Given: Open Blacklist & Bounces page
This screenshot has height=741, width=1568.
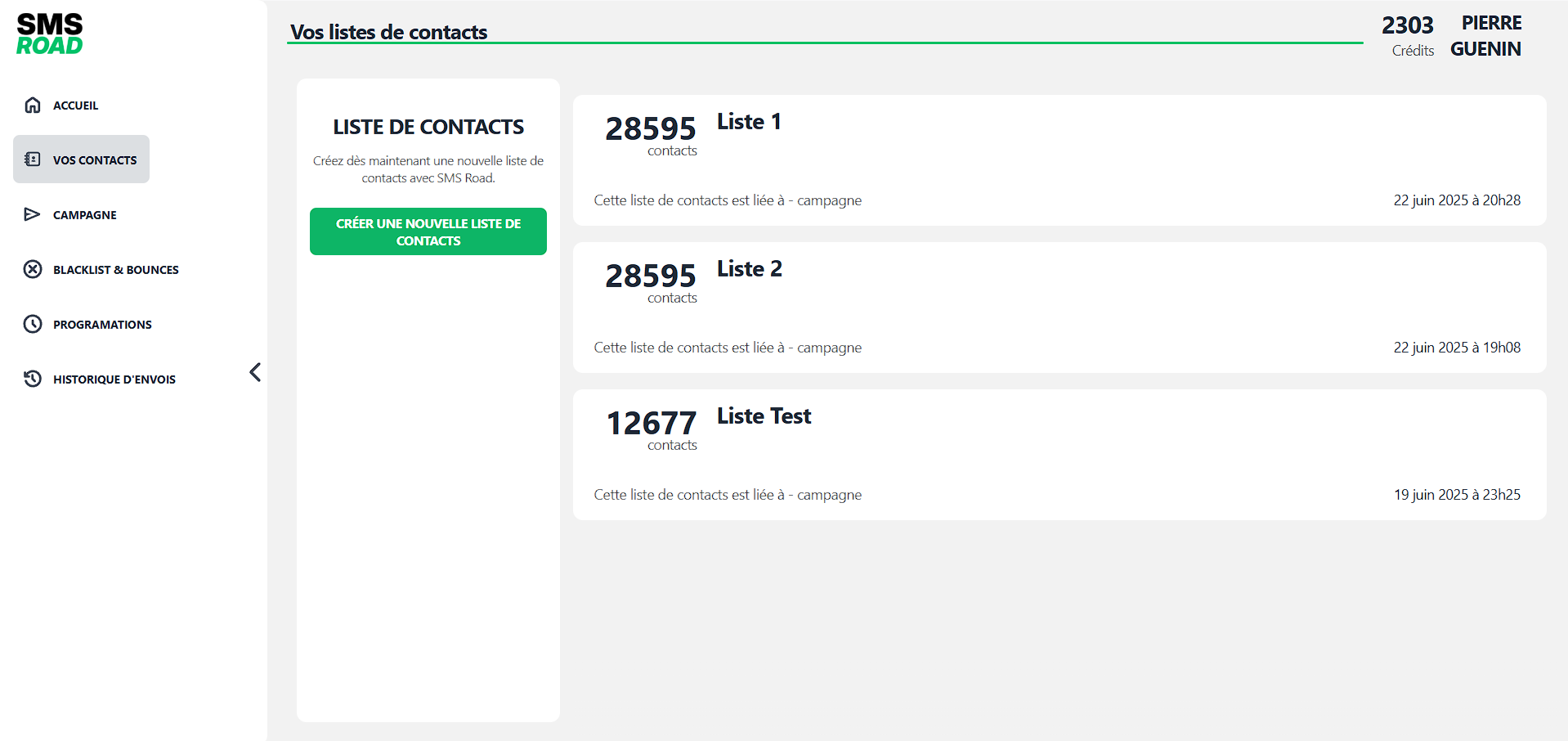Looking at the screenshot, I should tap(115, 270).
